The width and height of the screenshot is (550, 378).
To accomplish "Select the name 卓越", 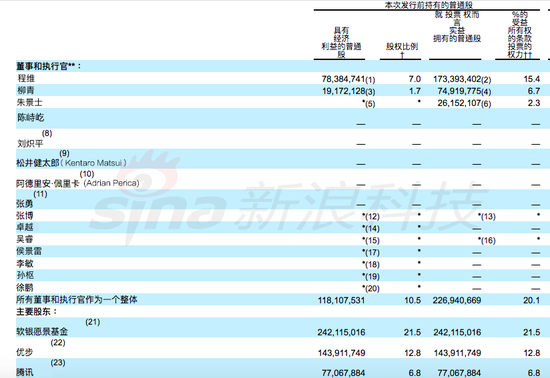I will coord(25,227).
